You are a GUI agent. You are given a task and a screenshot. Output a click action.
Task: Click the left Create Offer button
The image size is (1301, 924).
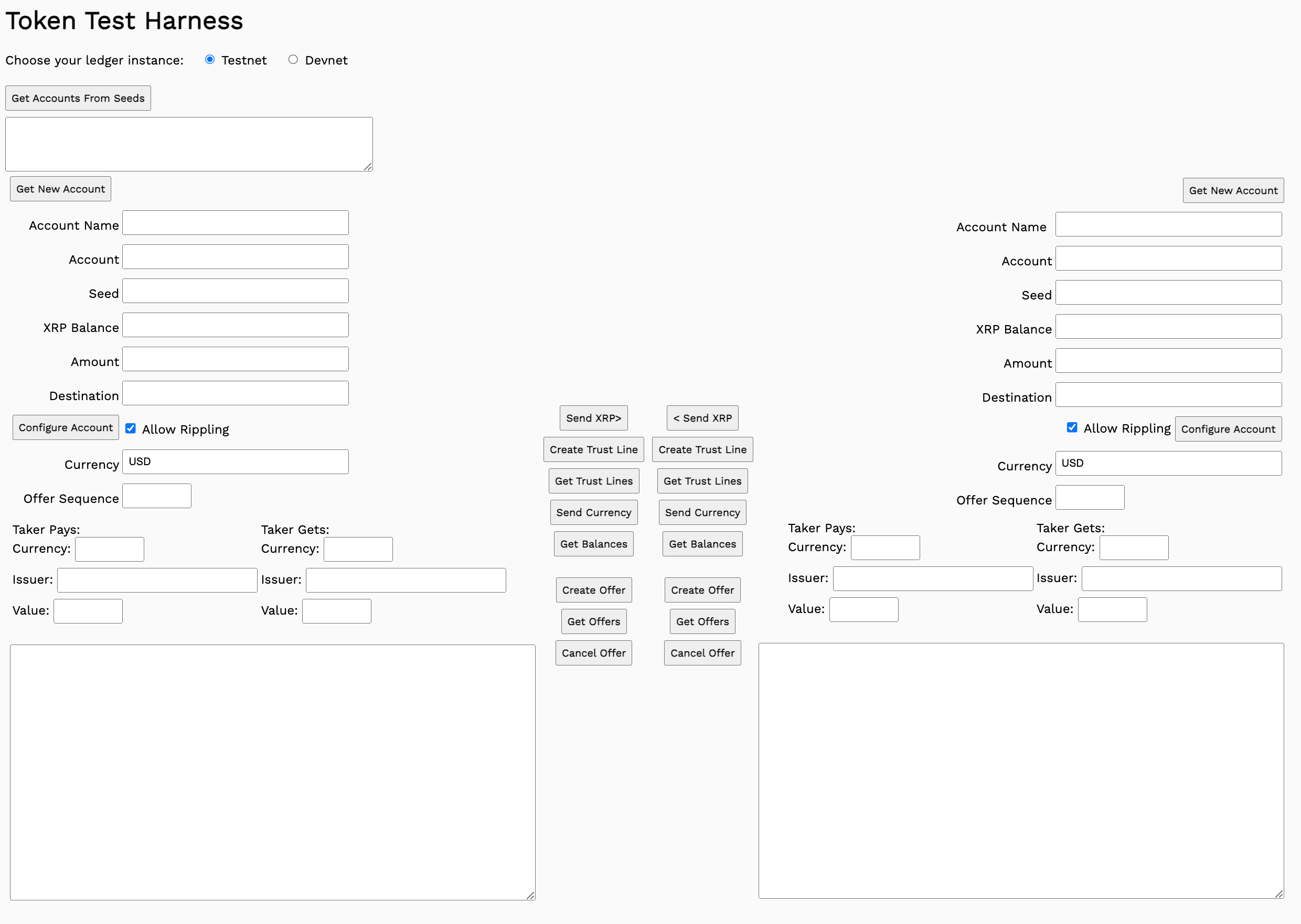click(594, 589)
